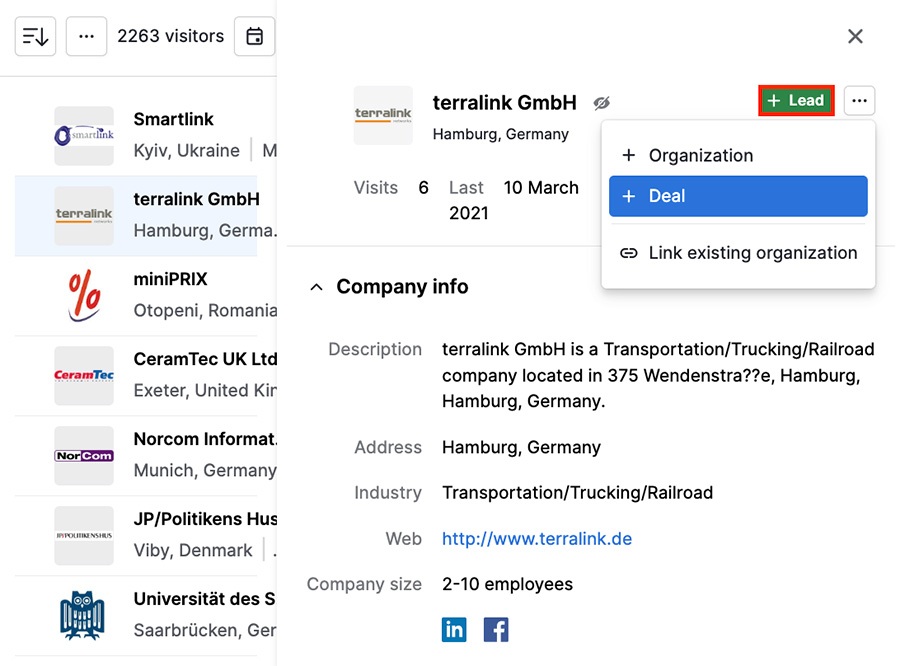Click the Hamburg, Germany address value
The height and width of the screenshot is (666, 900).
click(521, 447)
